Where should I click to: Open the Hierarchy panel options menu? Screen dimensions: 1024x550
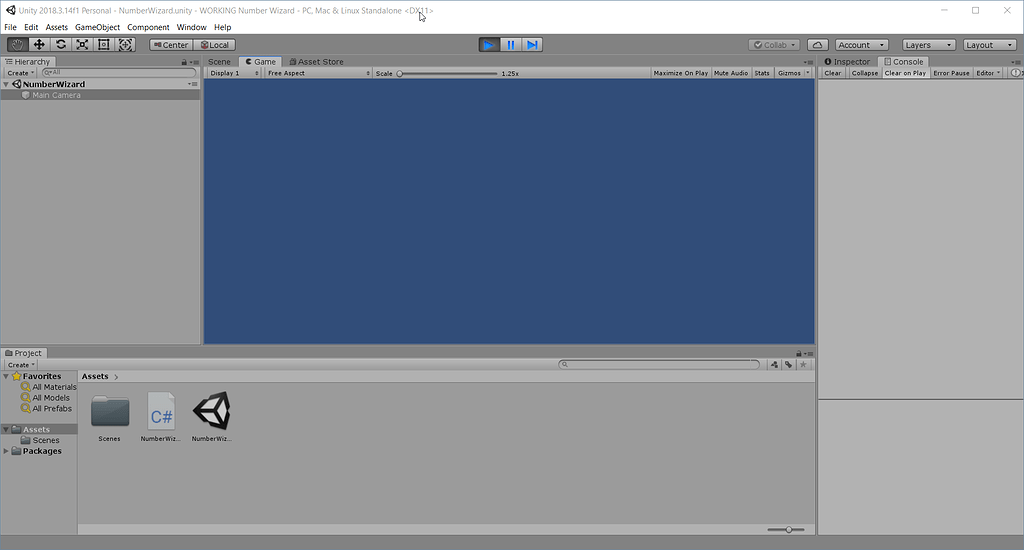[x=195, y=62]
